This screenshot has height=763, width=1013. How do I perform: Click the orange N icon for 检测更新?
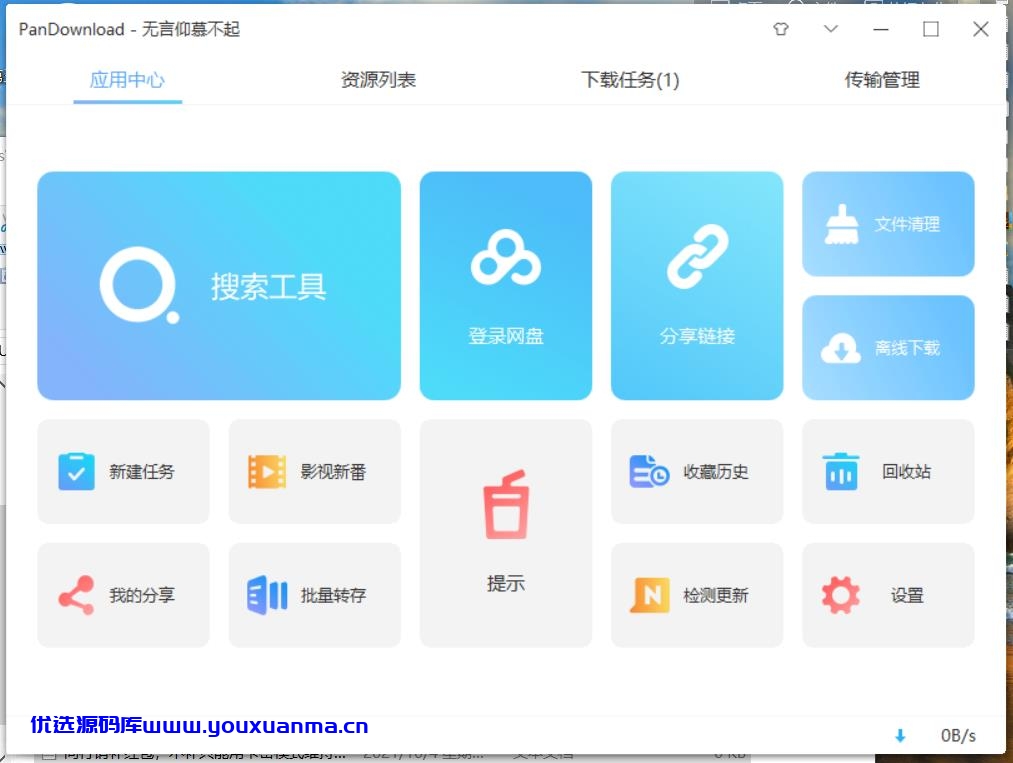click(649, 595)
